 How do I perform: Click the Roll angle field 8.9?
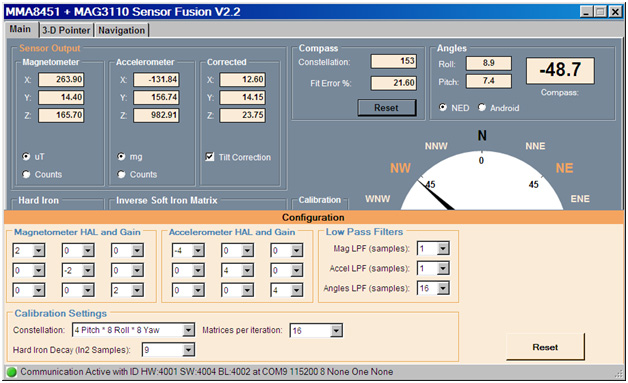[x=489, y=63]
